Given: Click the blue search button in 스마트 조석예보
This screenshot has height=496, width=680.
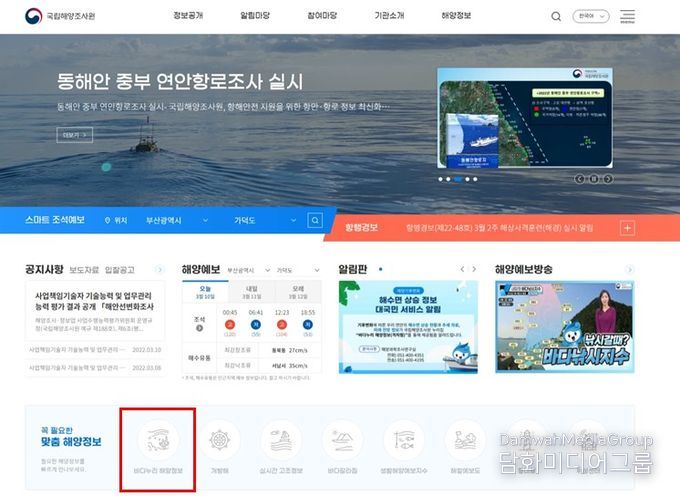Looking at the screenshot, I should (315, 220).
